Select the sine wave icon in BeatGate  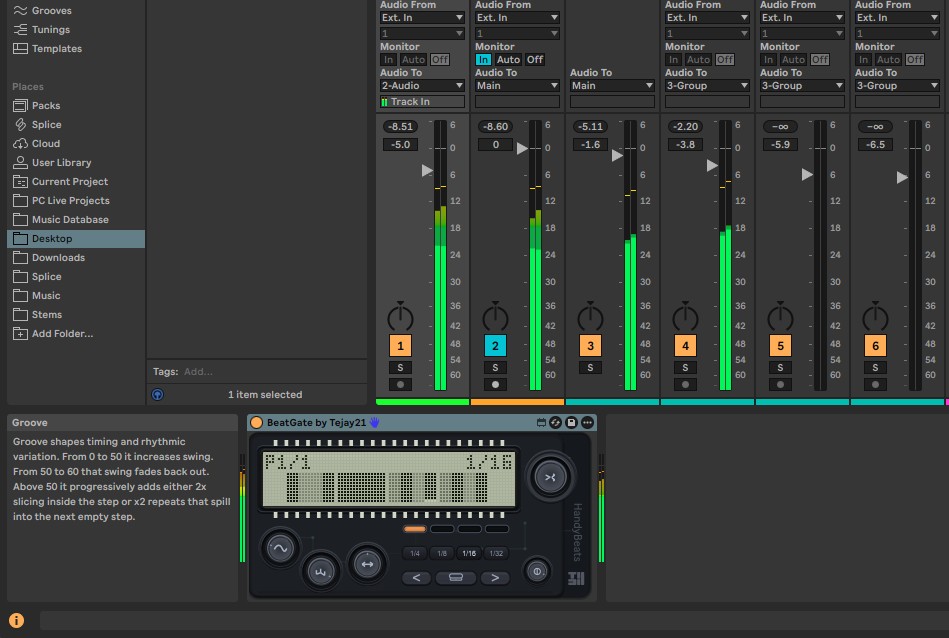pos(282,548)
